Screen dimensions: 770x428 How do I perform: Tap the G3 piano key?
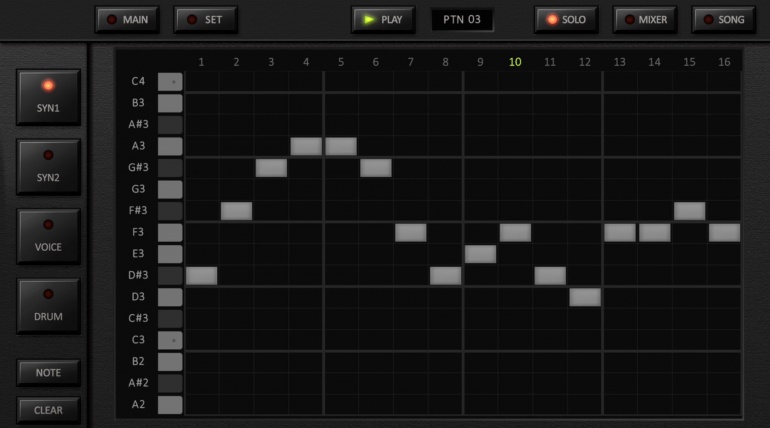tap(170, 189)
